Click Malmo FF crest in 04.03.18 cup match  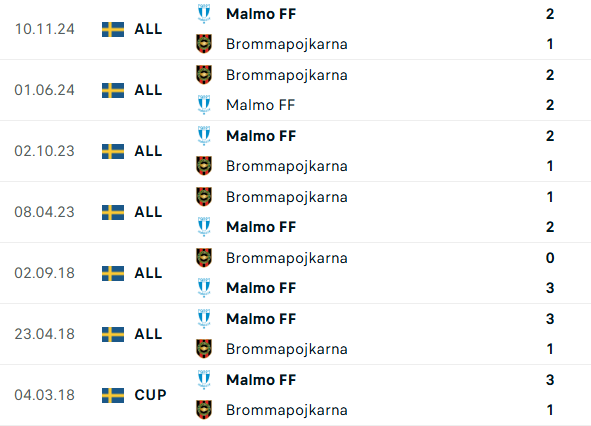pyautogui.click(x=204, y=380)
